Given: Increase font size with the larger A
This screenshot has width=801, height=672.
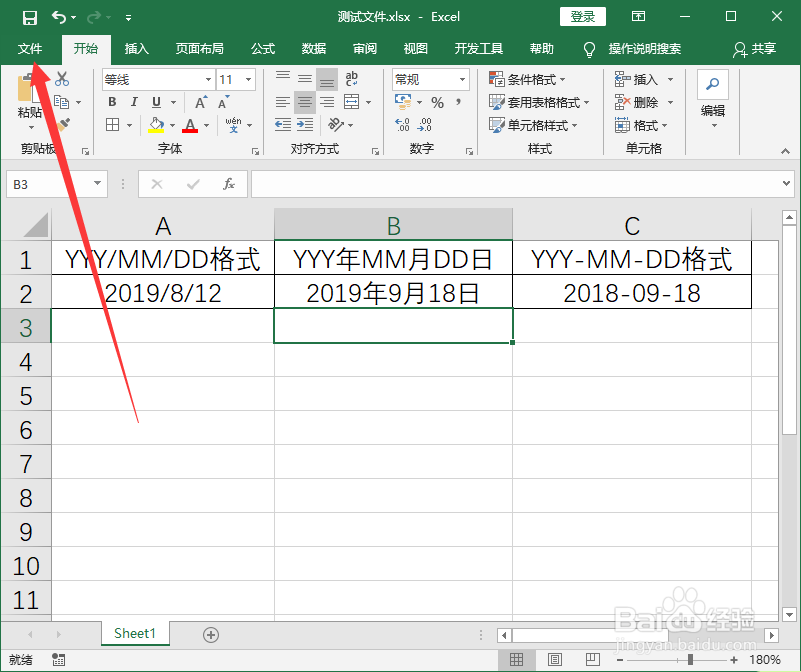Looking at the screenshot, I should click(201, 102).
